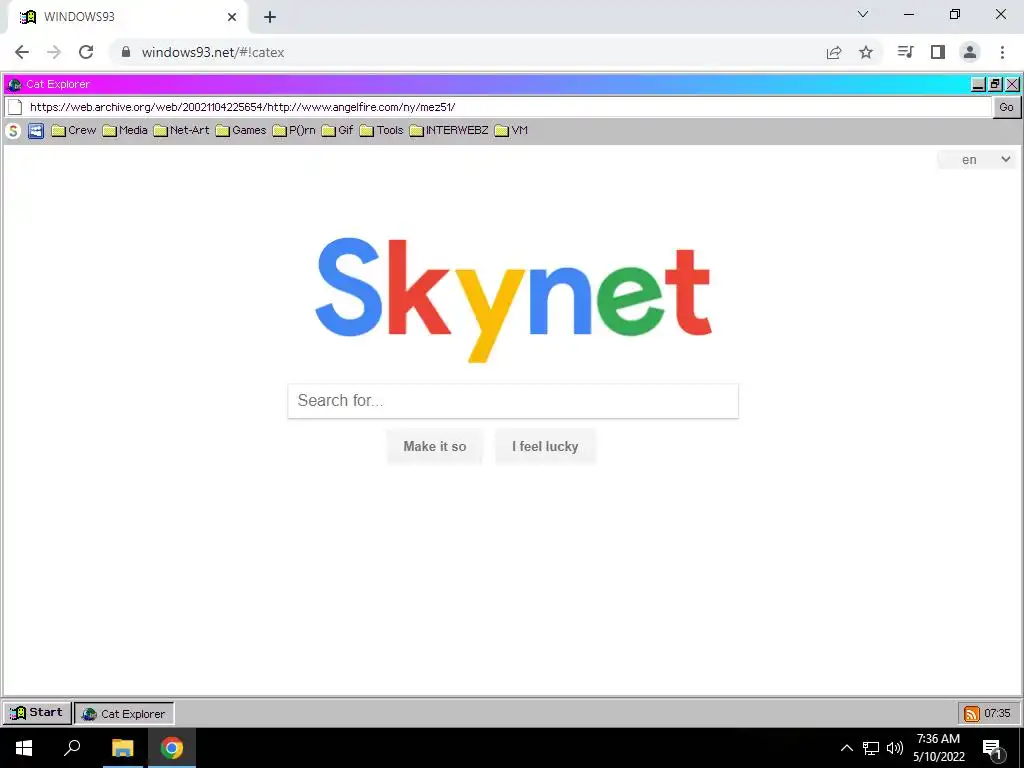
Task: Click the lock site-info icon
Action: 126,52
